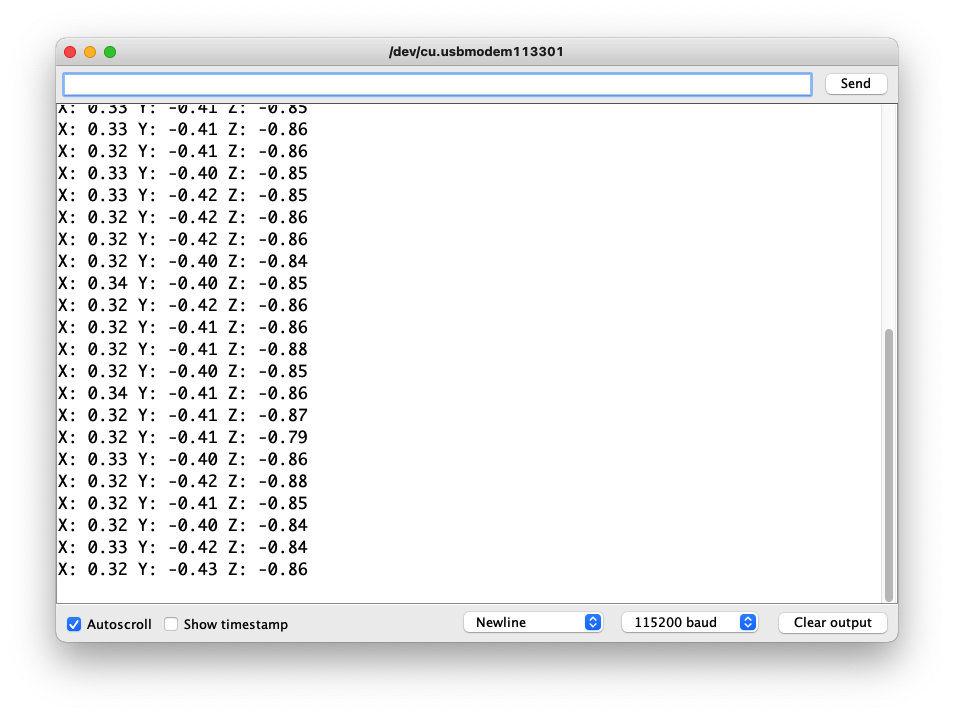Click the line X: 0.33 Y: -0.40 Z: -0.86
This screenshot has width=954, height=716.
click(x=183, y=459)
